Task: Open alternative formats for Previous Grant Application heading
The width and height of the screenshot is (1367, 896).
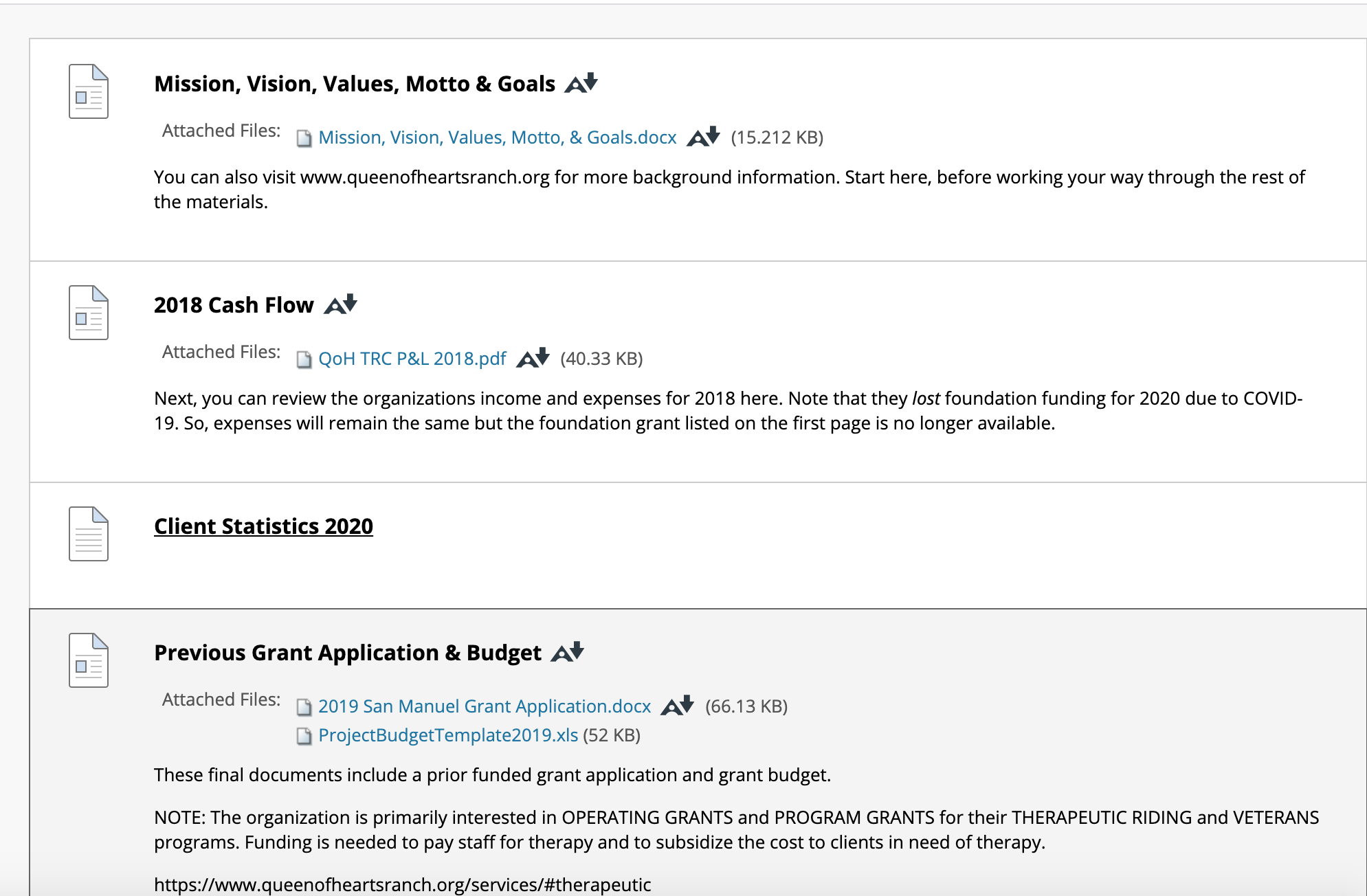Action: pos(568,652)
